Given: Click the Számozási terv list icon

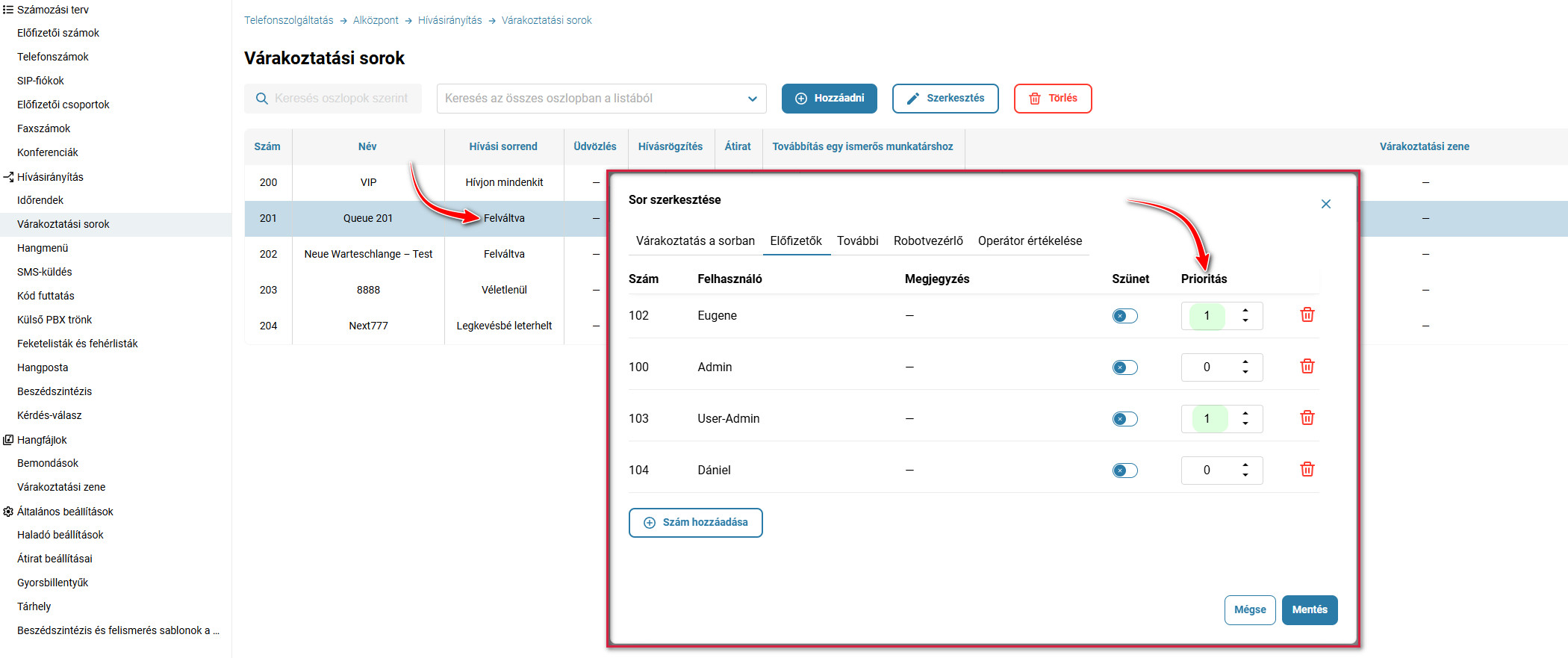Looking at the screenshot, I should [8, 10].
